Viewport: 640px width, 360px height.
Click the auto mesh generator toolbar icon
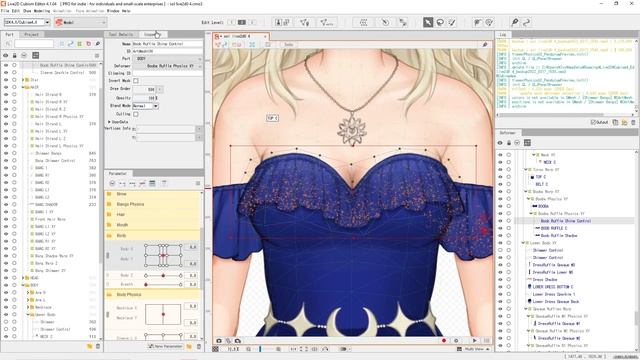pyautogui.click(x=328, y=22)
